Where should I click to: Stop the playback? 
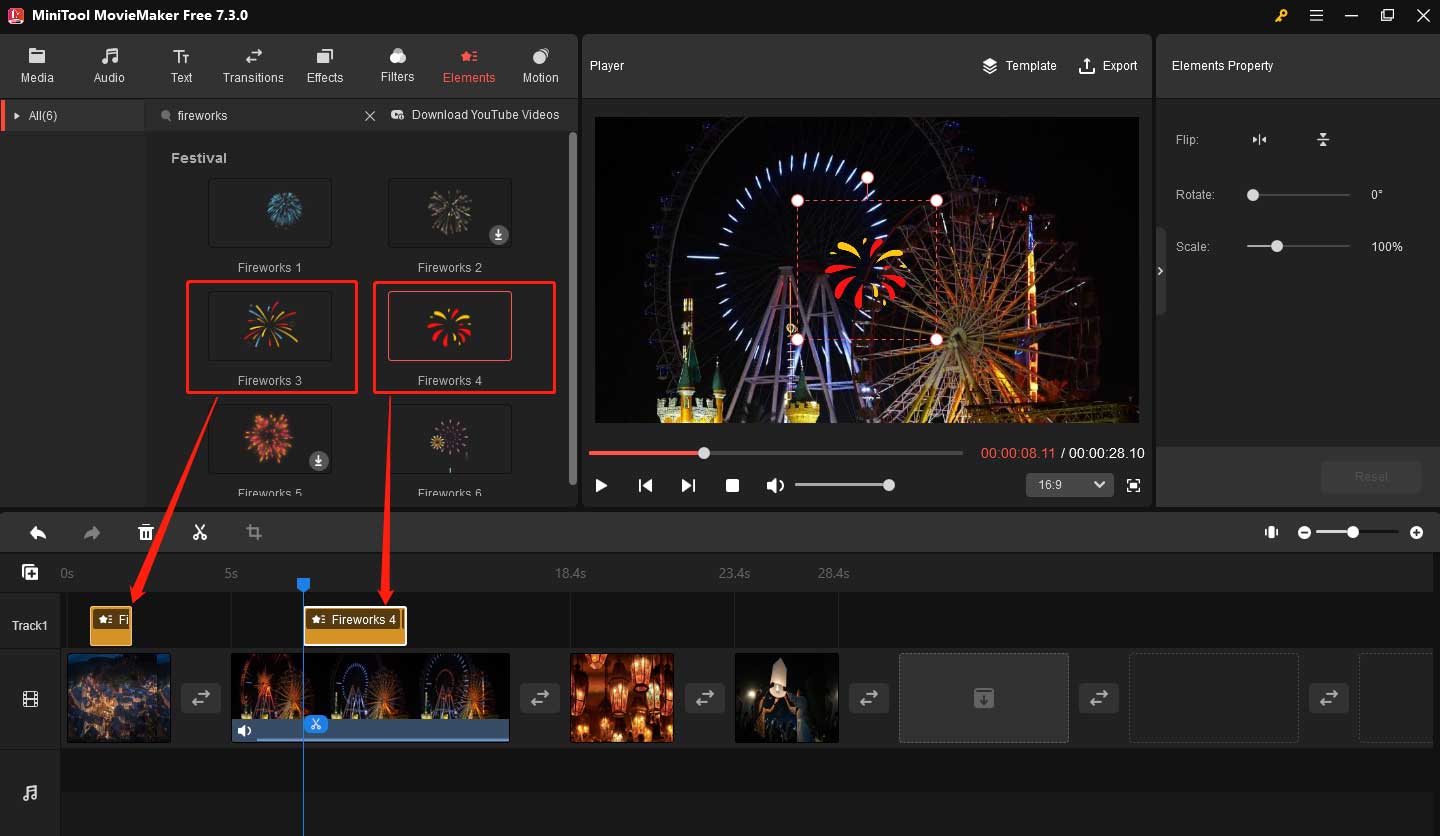[732, 485]
